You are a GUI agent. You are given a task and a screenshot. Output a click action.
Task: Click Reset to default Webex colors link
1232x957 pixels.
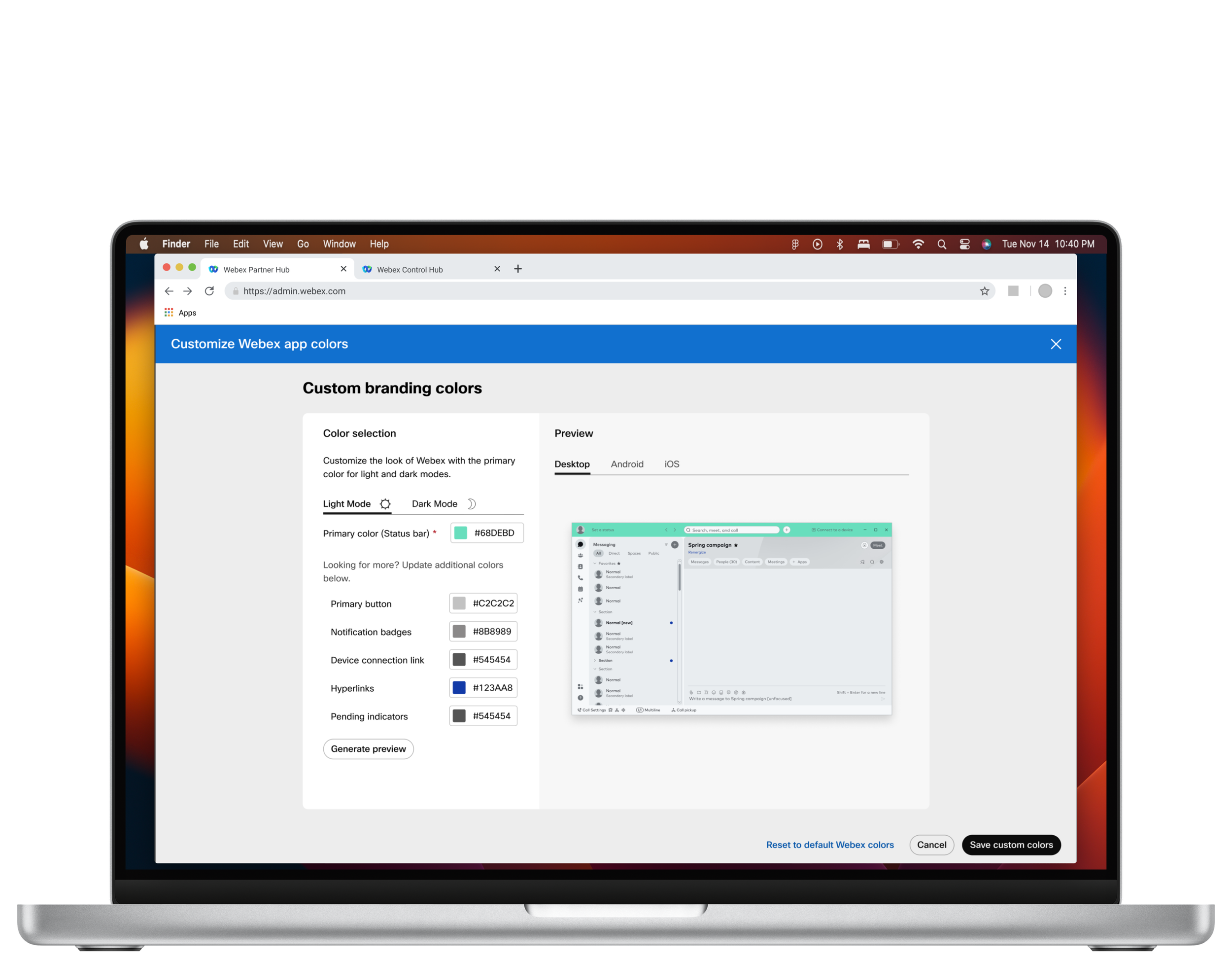pyautogui.click(x=830, y=845)
